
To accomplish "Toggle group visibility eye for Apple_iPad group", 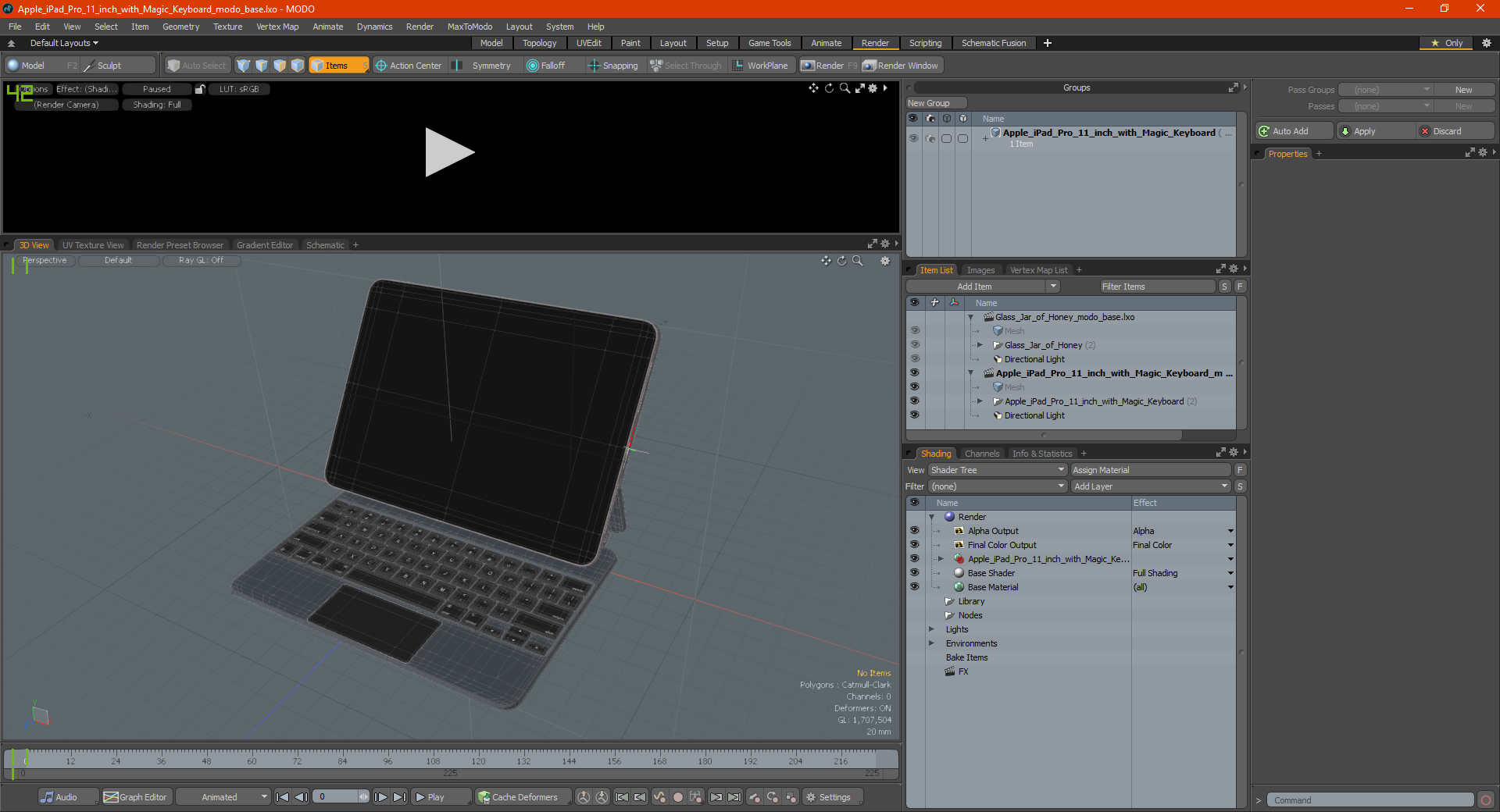I will [x=913, y=138].
